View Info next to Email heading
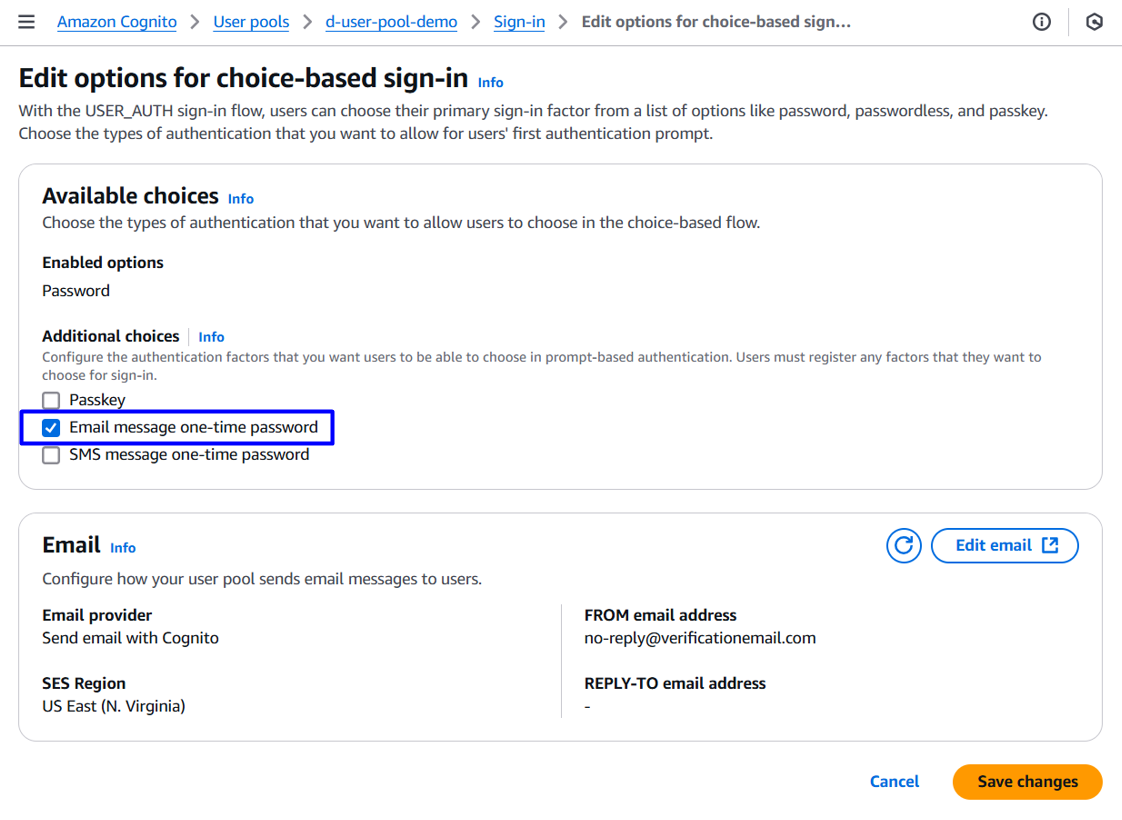Screen dimensions: 1122x820 [x=123, y=548]
